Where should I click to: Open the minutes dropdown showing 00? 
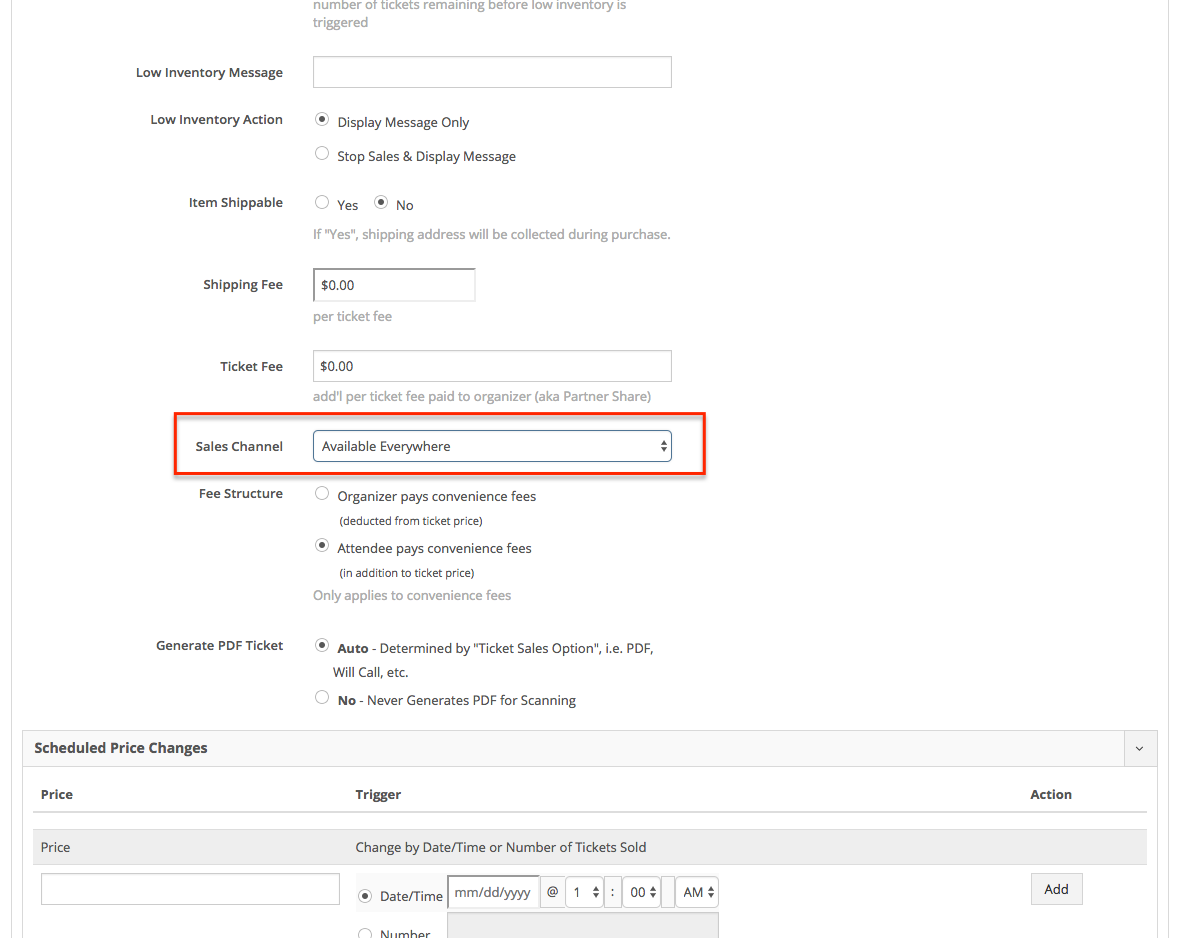click(x=641, y=892)
